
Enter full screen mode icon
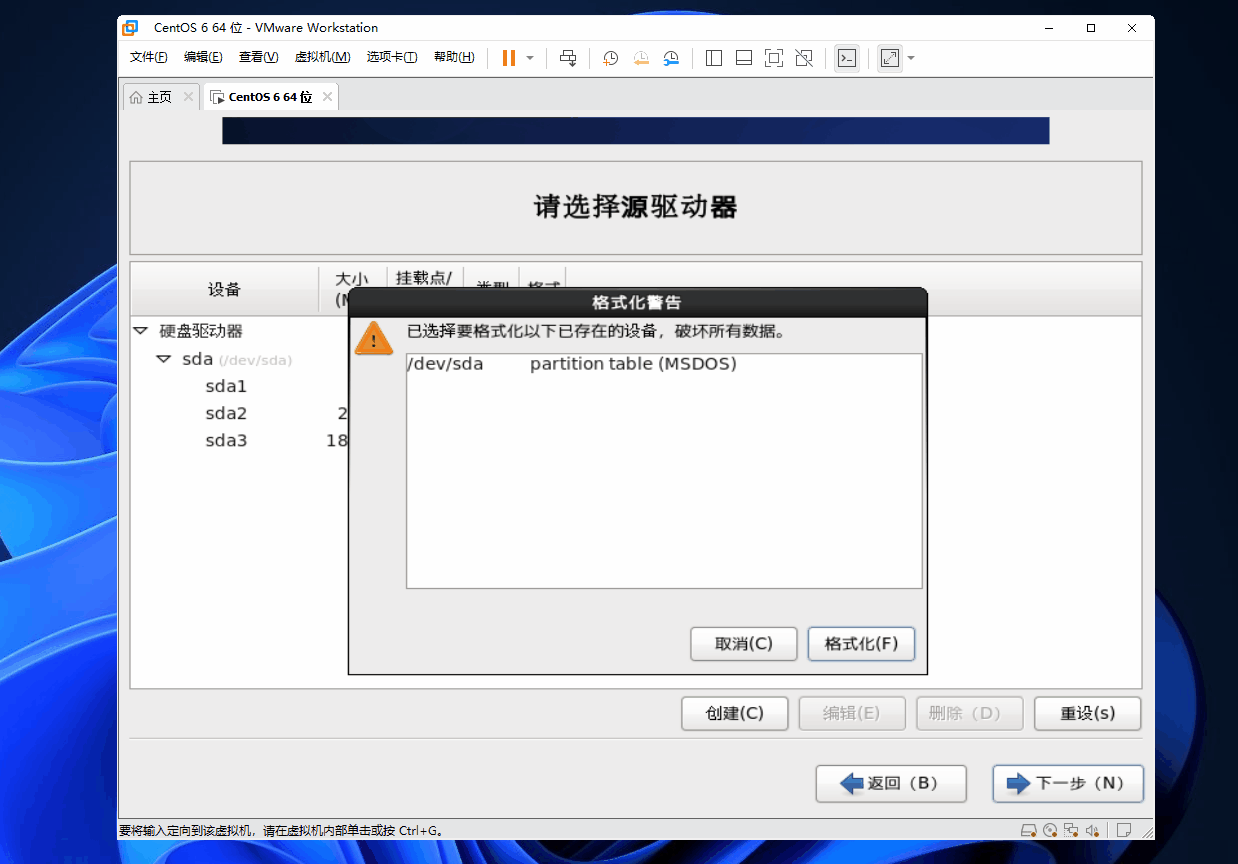coord(773,58)
